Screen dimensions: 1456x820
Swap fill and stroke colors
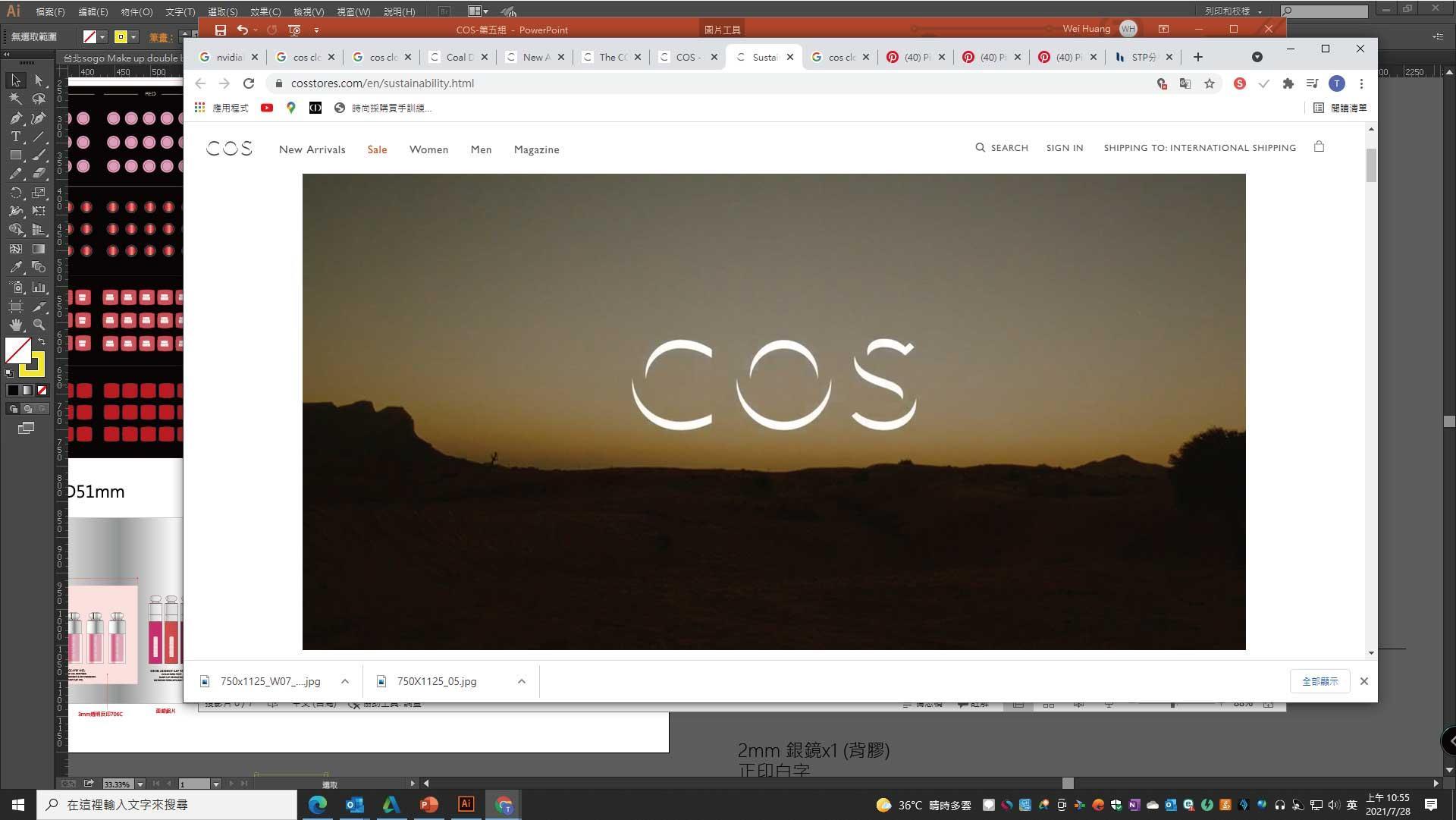[42, 342]
